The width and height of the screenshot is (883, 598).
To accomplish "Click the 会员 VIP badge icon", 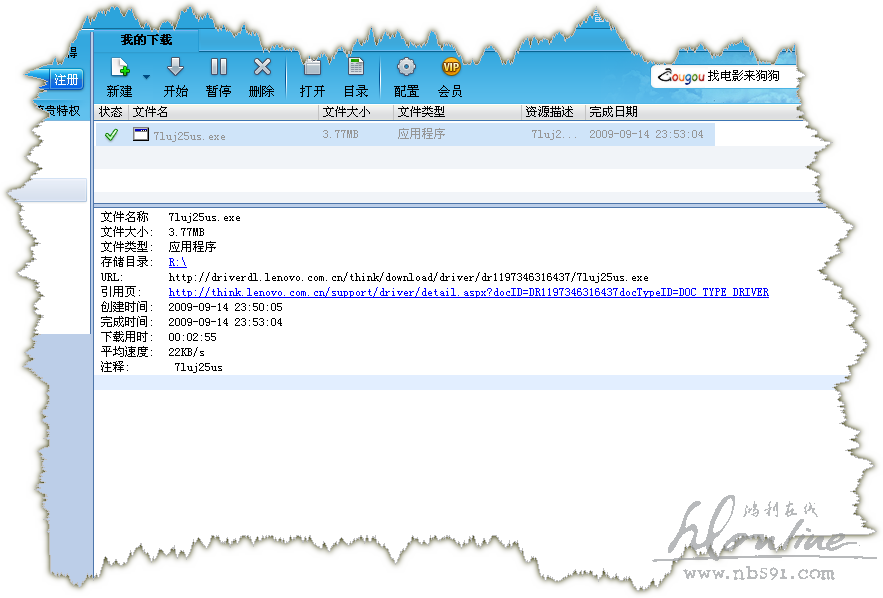I will click(450, 69).
